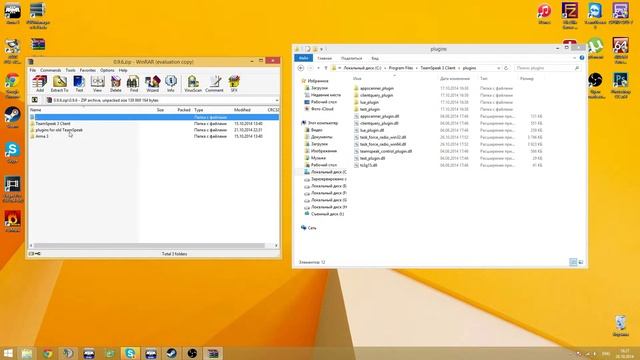Open the Tools menu in WinRAR
640x360 pixels.
point(71,70)
